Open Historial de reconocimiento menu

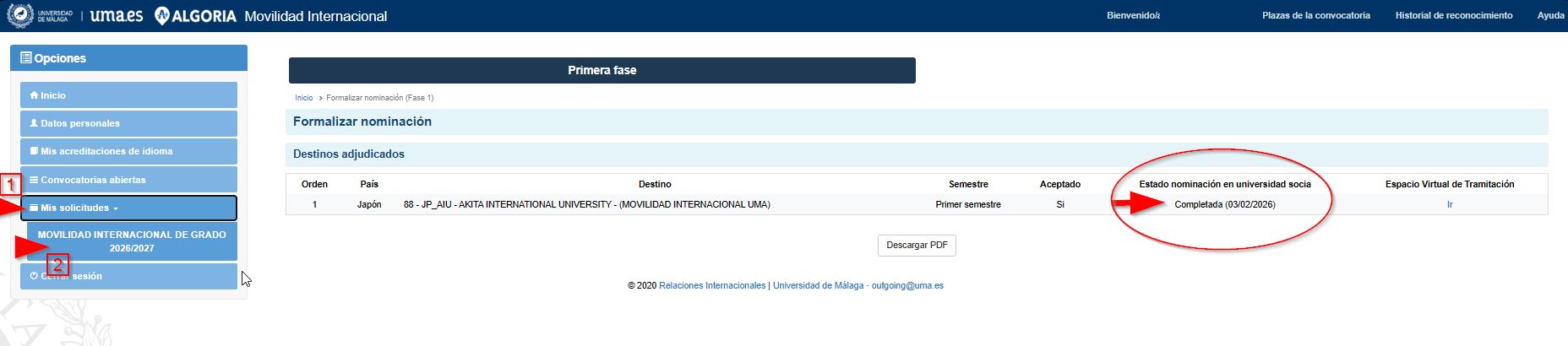click(x=1454, y=15)
